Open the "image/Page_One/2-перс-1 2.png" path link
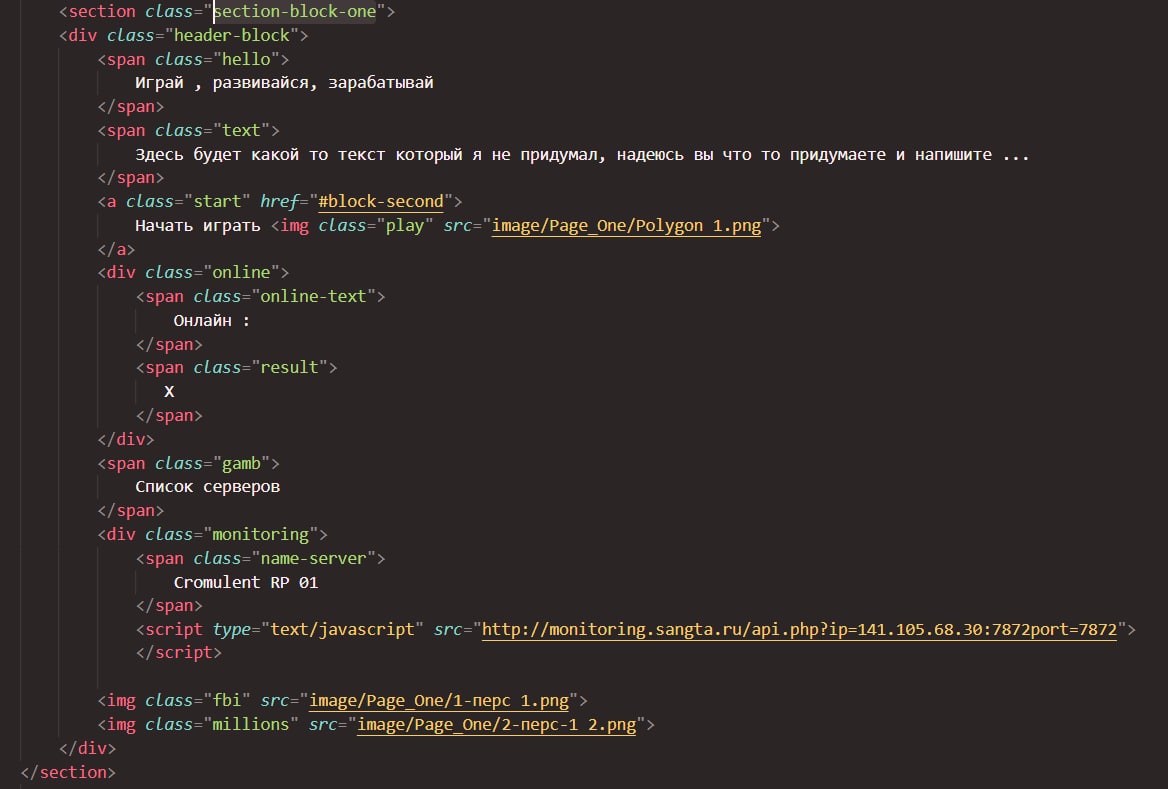Image resolution: width=1168 pixels, height=789 pixels. coord(497,725)
